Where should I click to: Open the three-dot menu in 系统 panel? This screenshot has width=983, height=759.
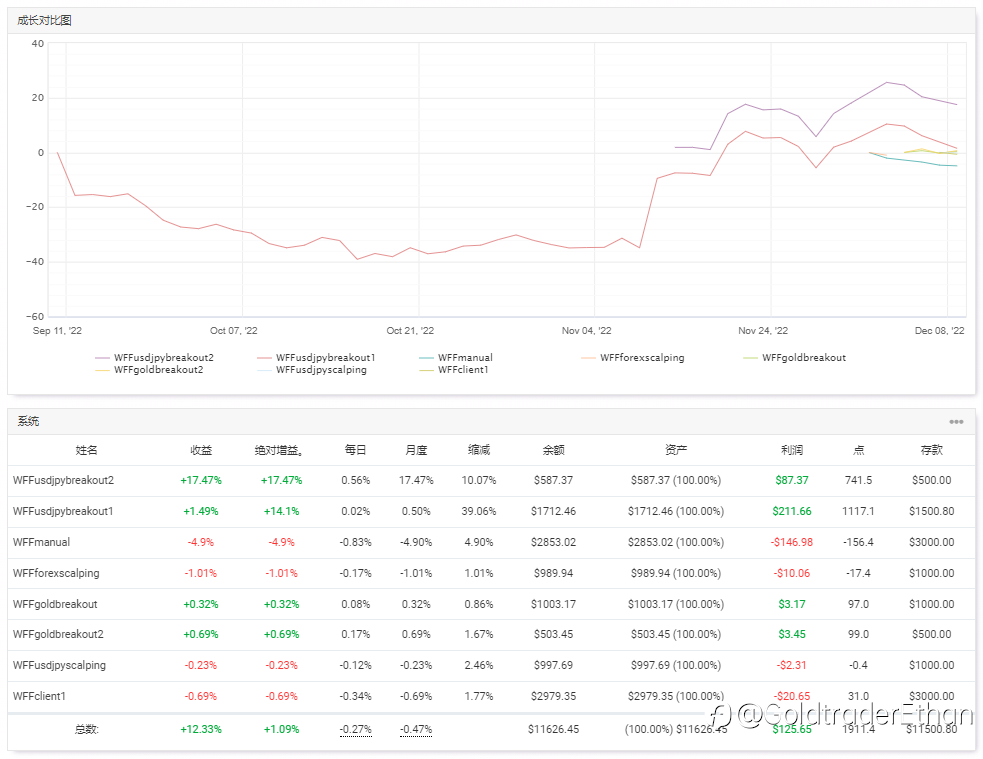point(955,422)
